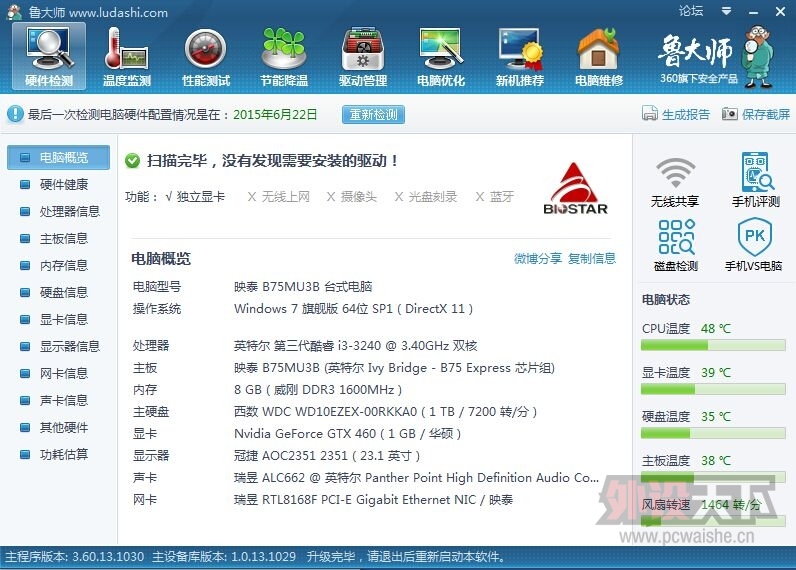Click the 生成报告 report icon
The image size is (796, 570).
click(x=650, y=114)
